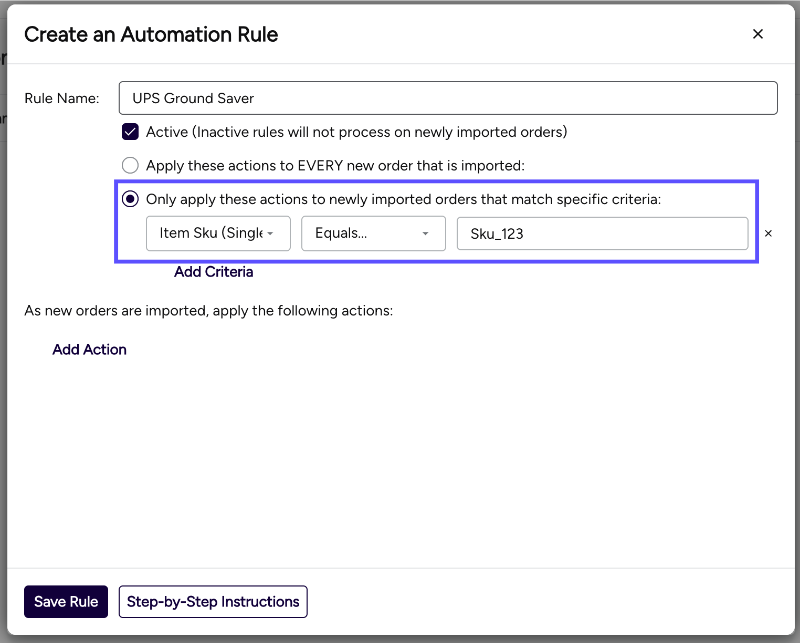Add another criteria via Add Criteria
Image resolution: width=800 pixels, height=643 pixels.
click(213, 272)
